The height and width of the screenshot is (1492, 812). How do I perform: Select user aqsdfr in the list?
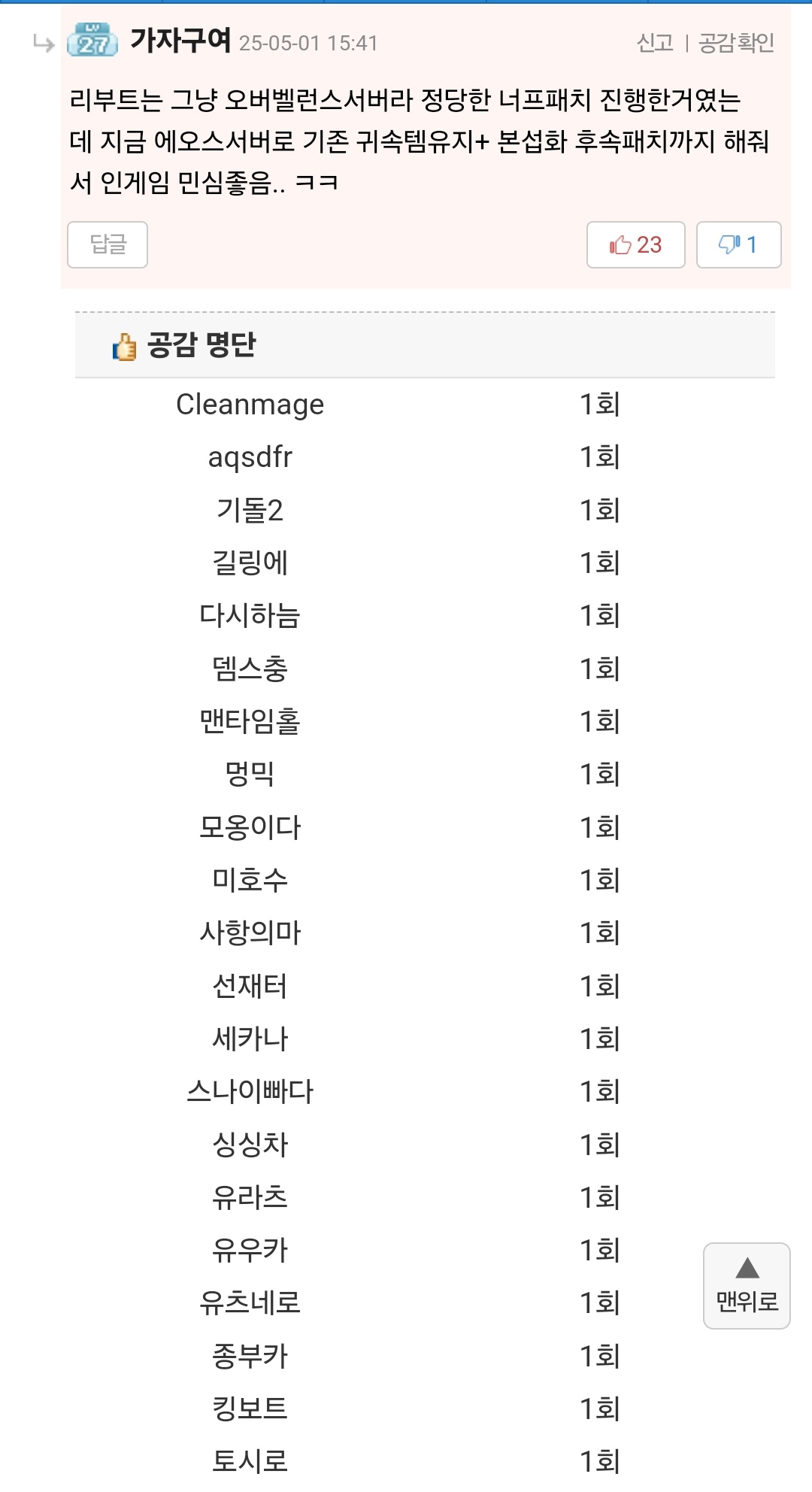click(250, 457)
